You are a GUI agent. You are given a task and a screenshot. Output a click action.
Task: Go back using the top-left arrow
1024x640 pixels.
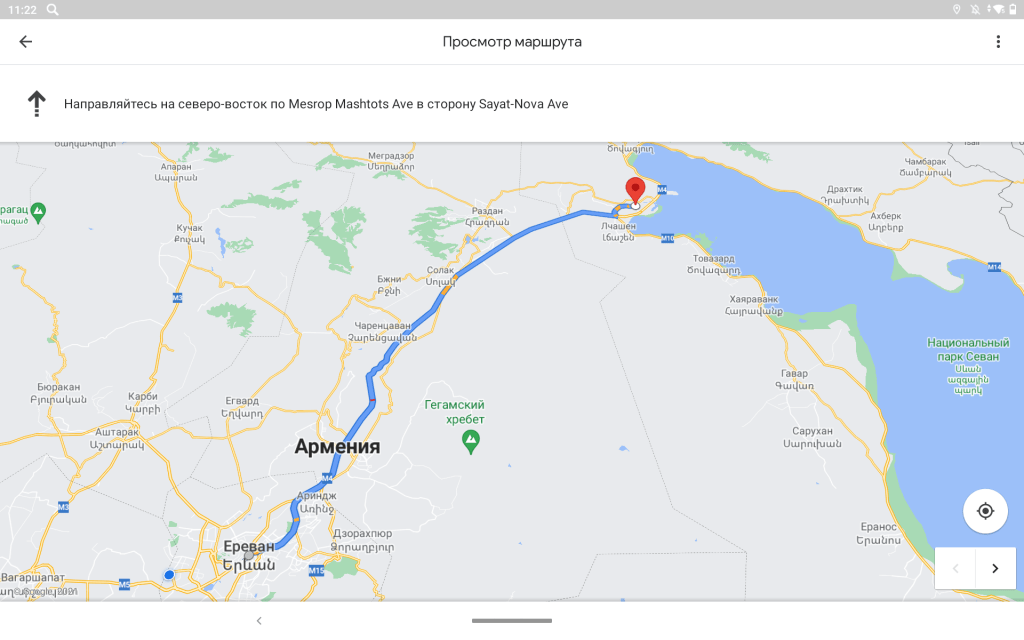tap(26, 42)
